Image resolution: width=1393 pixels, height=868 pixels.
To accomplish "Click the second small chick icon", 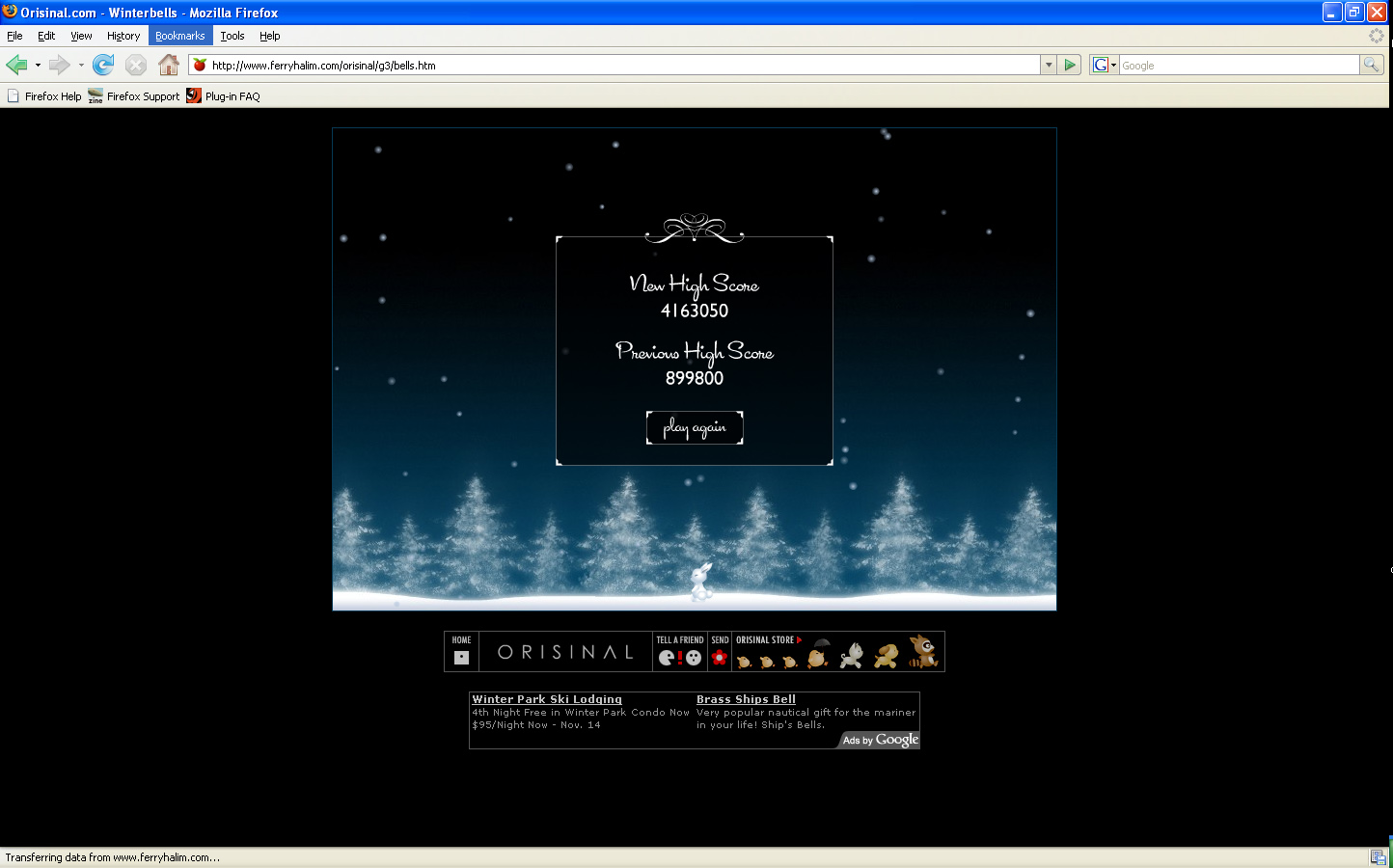I will [767, 662].
